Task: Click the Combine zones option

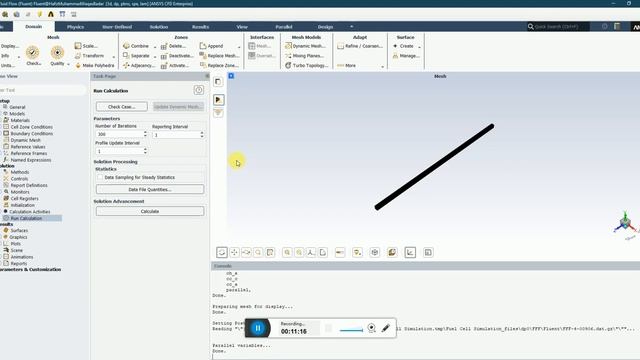Action: (x=136, y=46)
